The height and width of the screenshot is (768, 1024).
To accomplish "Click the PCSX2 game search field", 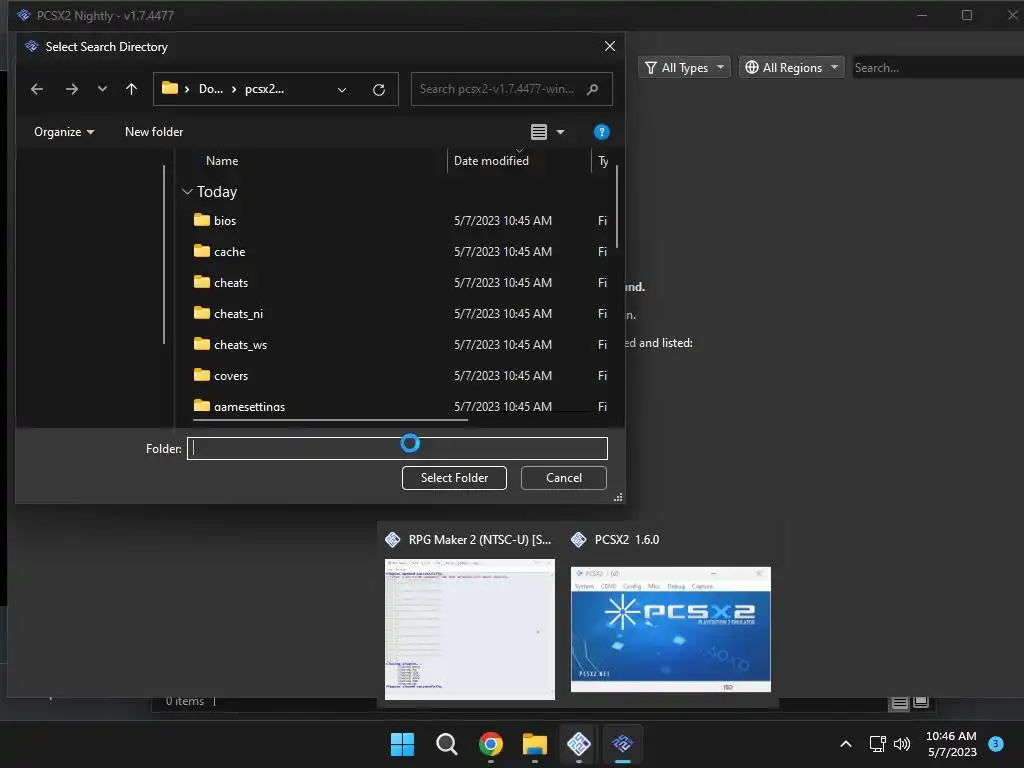I will pyautogui.click(x=937, y=67).
